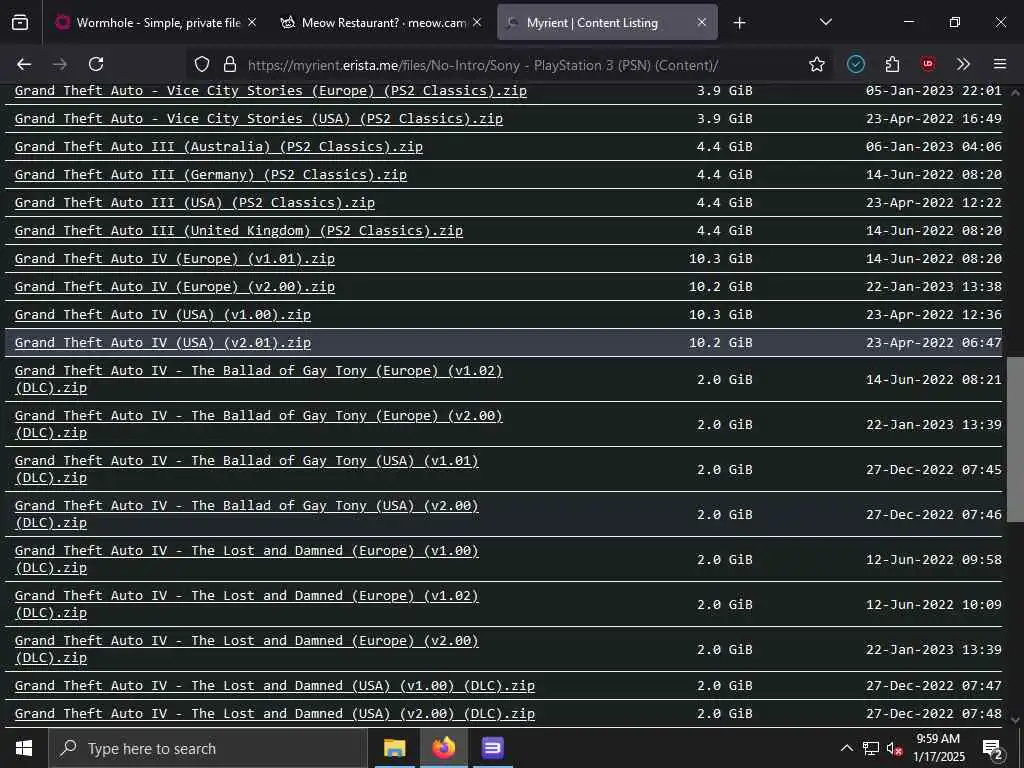The image size is (1024, 768).
Task: Click the page vertical scrollbar thumb
Action: click(x=1015, y=440)
